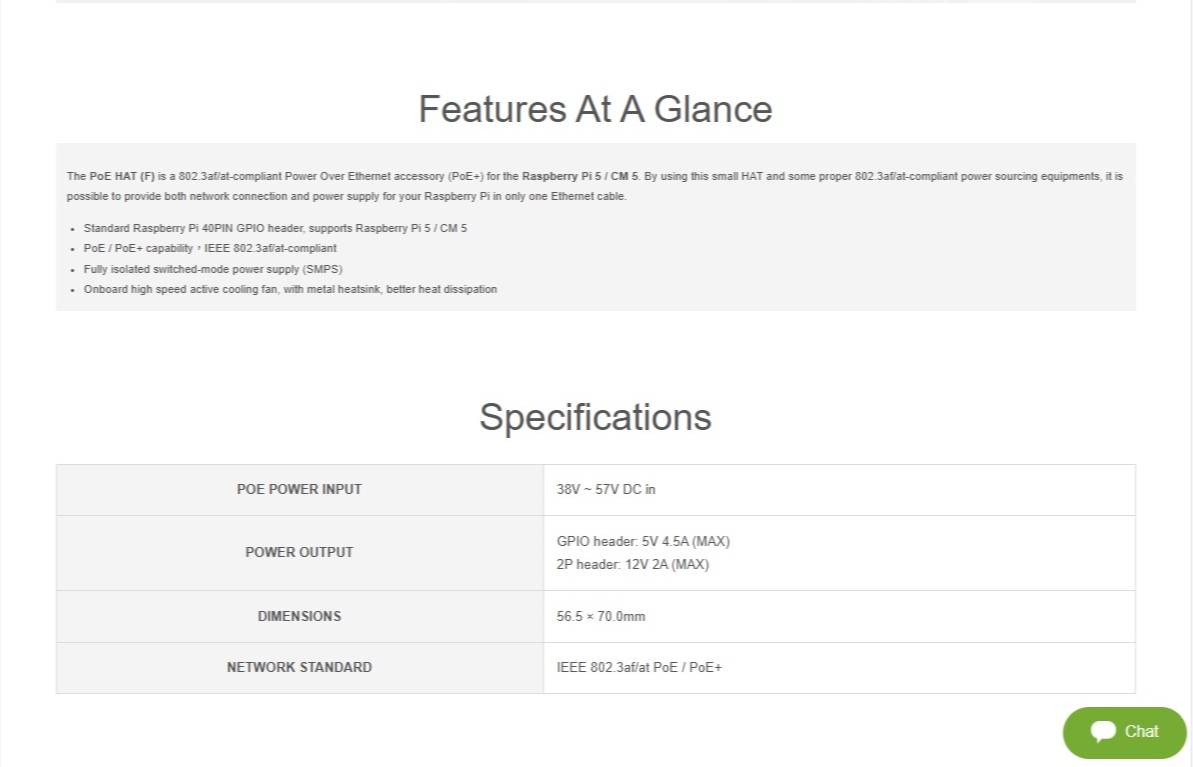Click the 56.5 × 70.0mm dimensions value
Screen dimensions: 1193x767
pos(601,616)
